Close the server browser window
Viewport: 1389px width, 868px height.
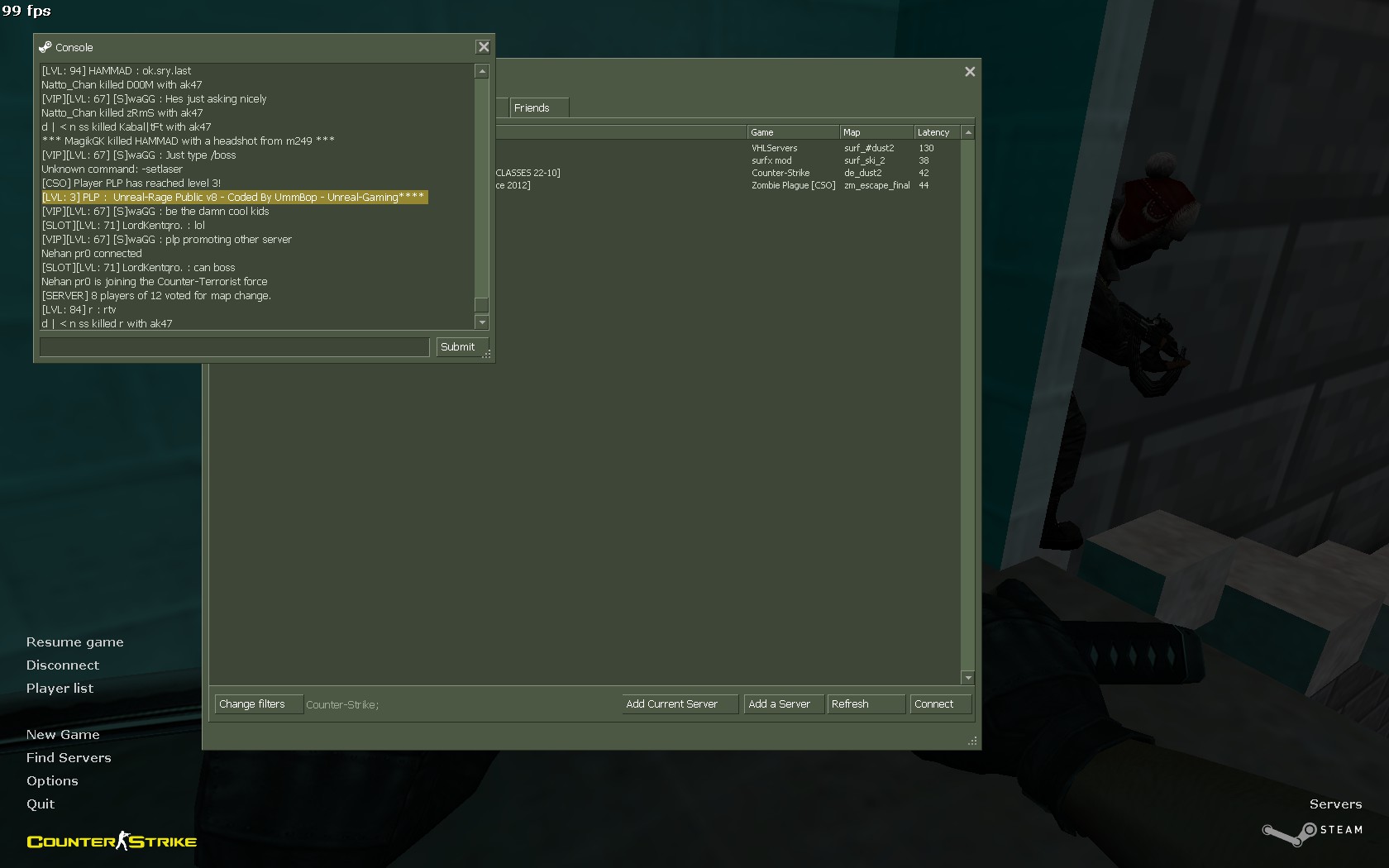pyautogui.click(x=970, y=72)
